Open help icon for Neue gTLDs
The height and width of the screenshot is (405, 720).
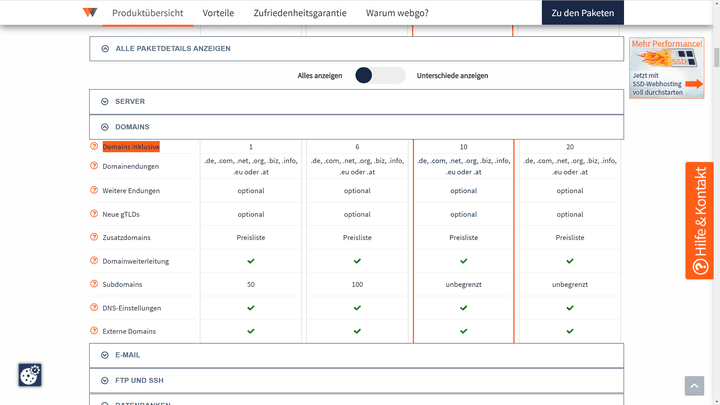click(x=94, y=214)
